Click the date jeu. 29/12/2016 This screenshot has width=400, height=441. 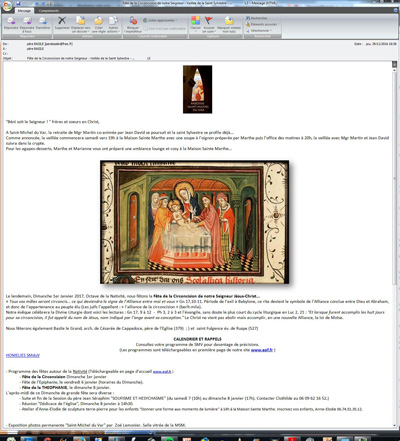tap(381, 44)
